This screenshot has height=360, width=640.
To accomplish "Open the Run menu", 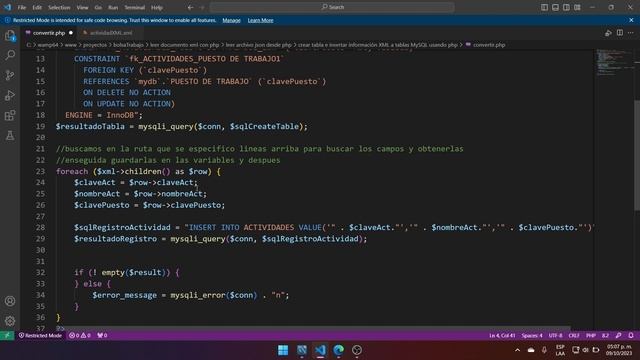I will coord(113,7).
